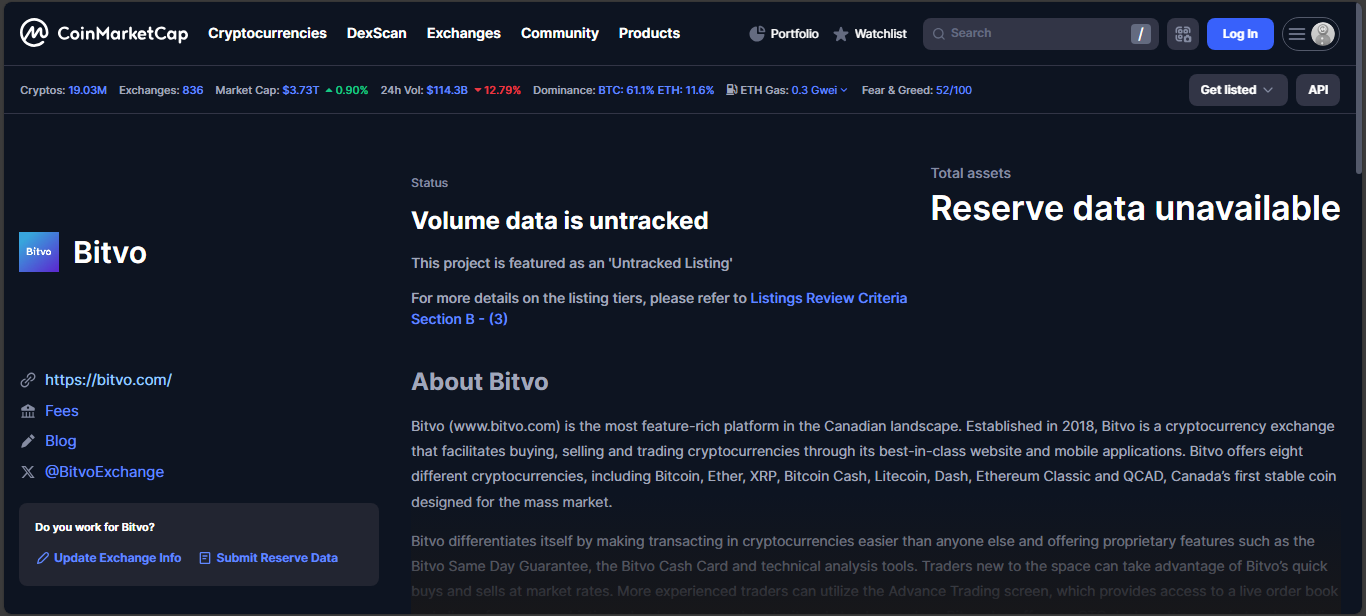Click the 24h Vol $114.3B value
Screen dimensions: 1366x616
pos(447,90)
